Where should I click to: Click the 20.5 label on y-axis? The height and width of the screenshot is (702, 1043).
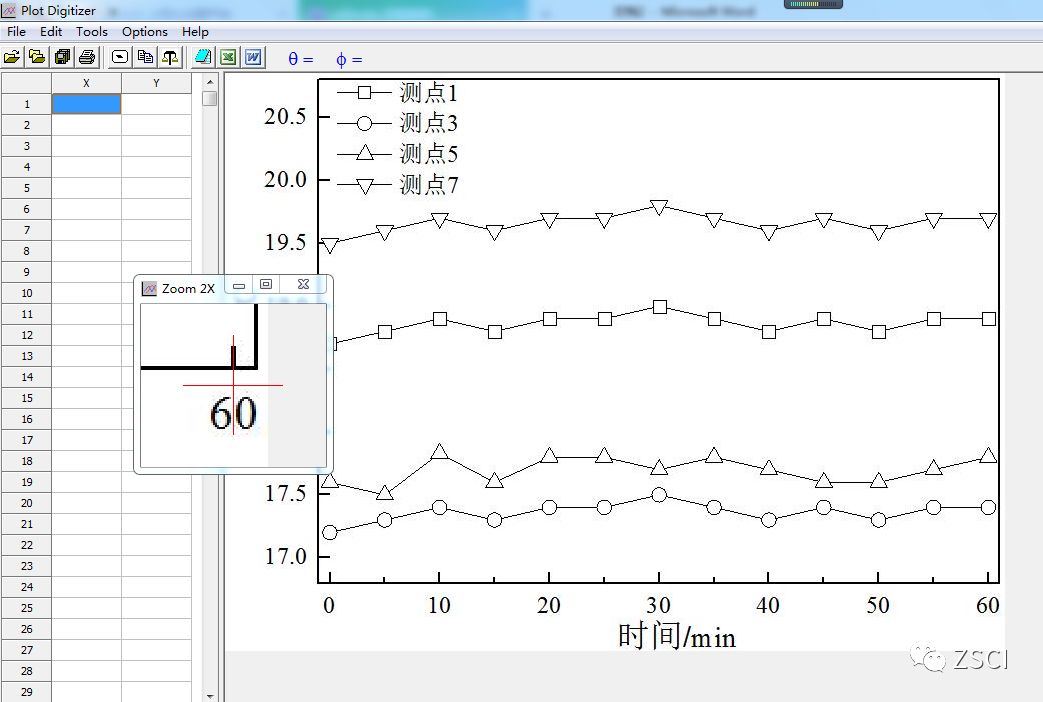285,116
